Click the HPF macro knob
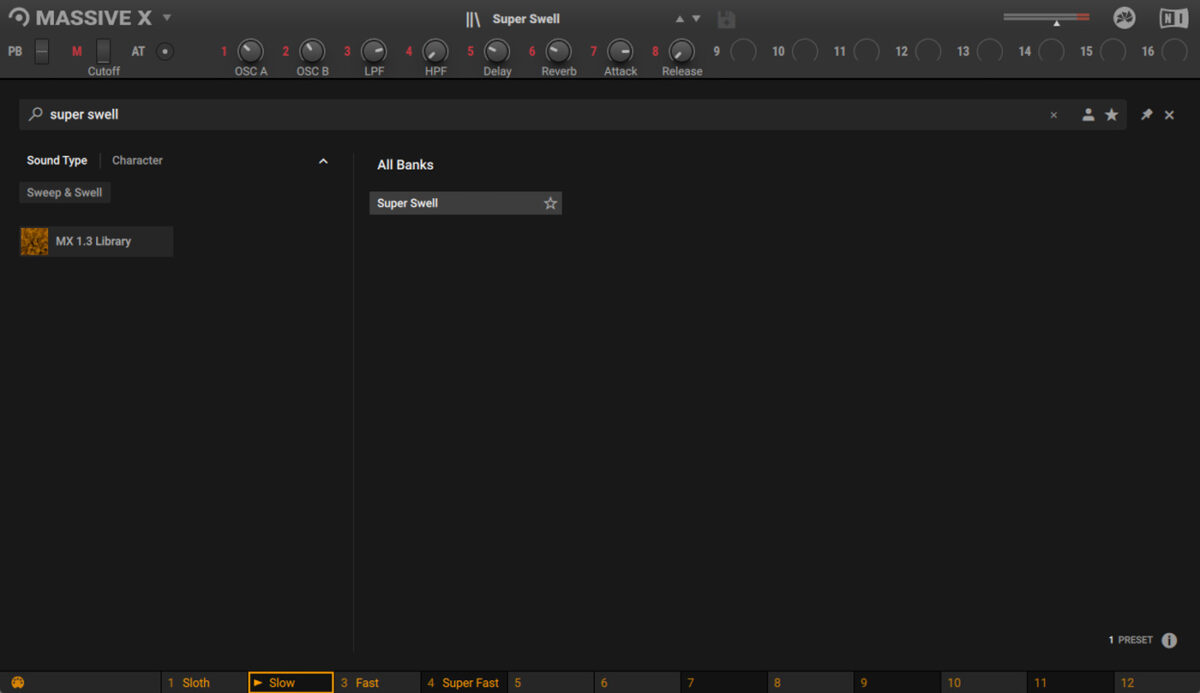The width and height of the screenshot is (1200, 693). click(x=436, y=51)
